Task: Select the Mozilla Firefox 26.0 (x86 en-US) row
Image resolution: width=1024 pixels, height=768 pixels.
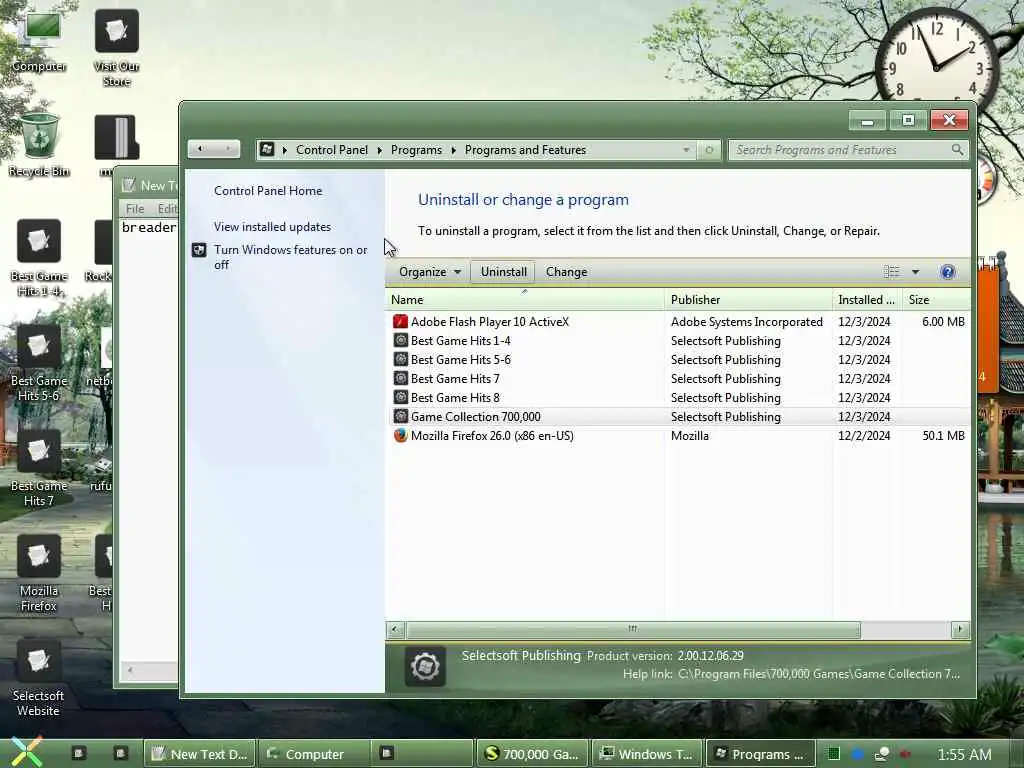Action: coord(678,436)
